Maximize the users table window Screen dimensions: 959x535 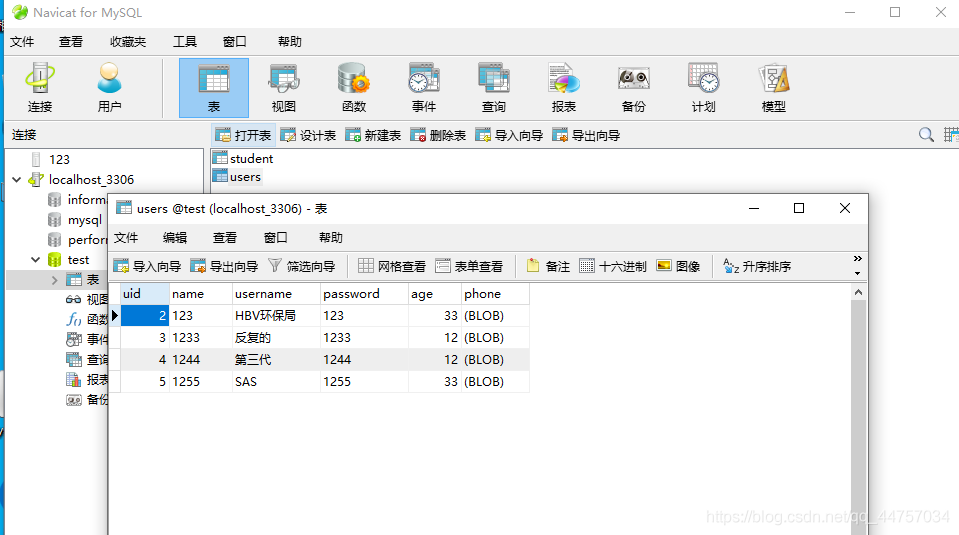pyautogui.click(x=799, y=208)
